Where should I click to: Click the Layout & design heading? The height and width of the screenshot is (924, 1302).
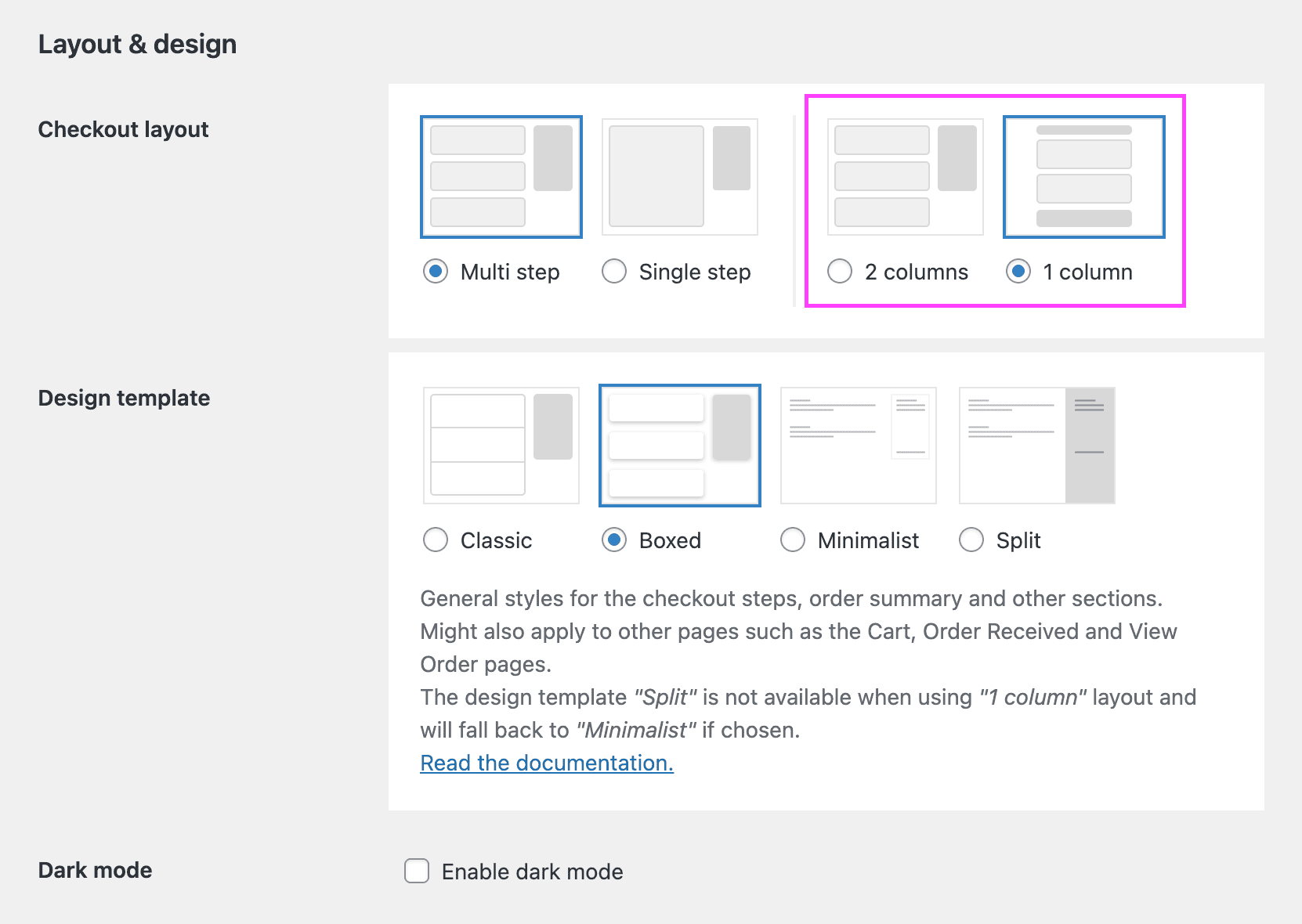[137, 44]
